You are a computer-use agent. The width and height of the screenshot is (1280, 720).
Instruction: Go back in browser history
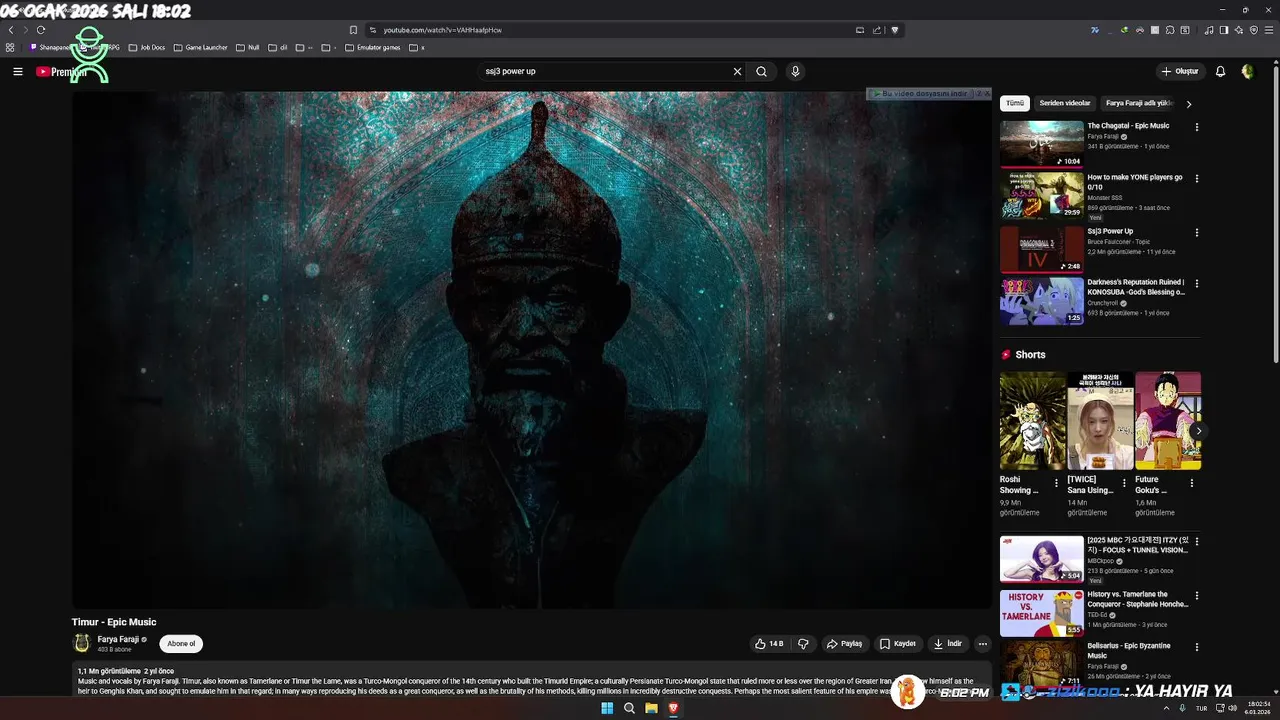coord(11,30)
